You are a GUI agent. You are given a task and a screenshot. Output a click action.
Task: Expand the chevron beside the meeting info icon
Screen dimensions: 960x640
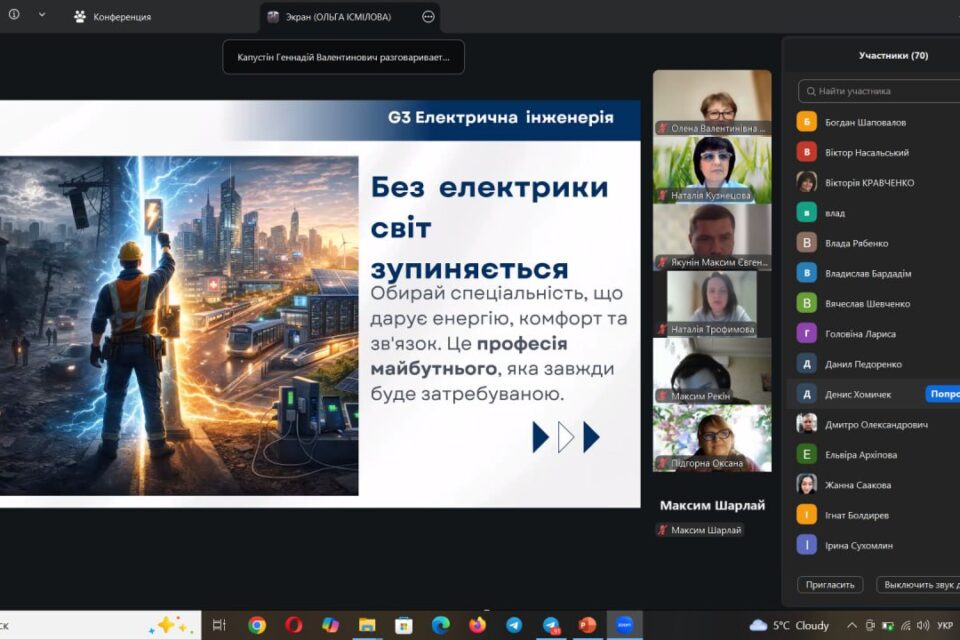click(x=42, y=15)
